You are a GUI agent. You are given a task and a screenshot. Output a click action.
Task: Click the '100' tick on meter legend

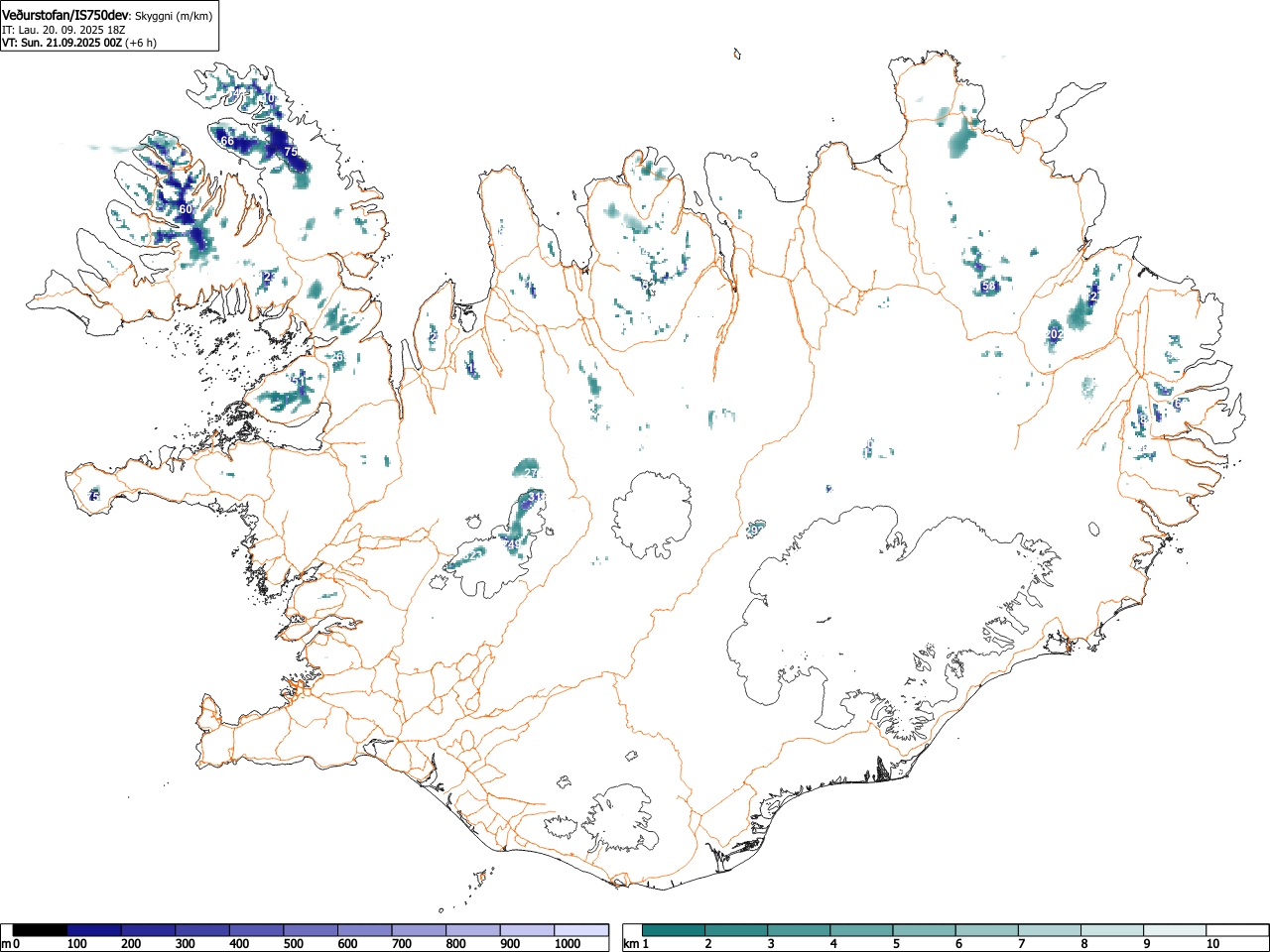76,944
